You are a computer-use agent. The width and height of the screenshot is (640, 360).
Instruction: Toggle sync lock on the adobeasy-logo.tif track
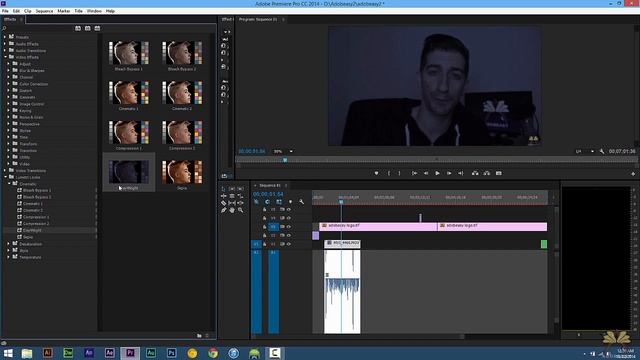pos(282,227)
